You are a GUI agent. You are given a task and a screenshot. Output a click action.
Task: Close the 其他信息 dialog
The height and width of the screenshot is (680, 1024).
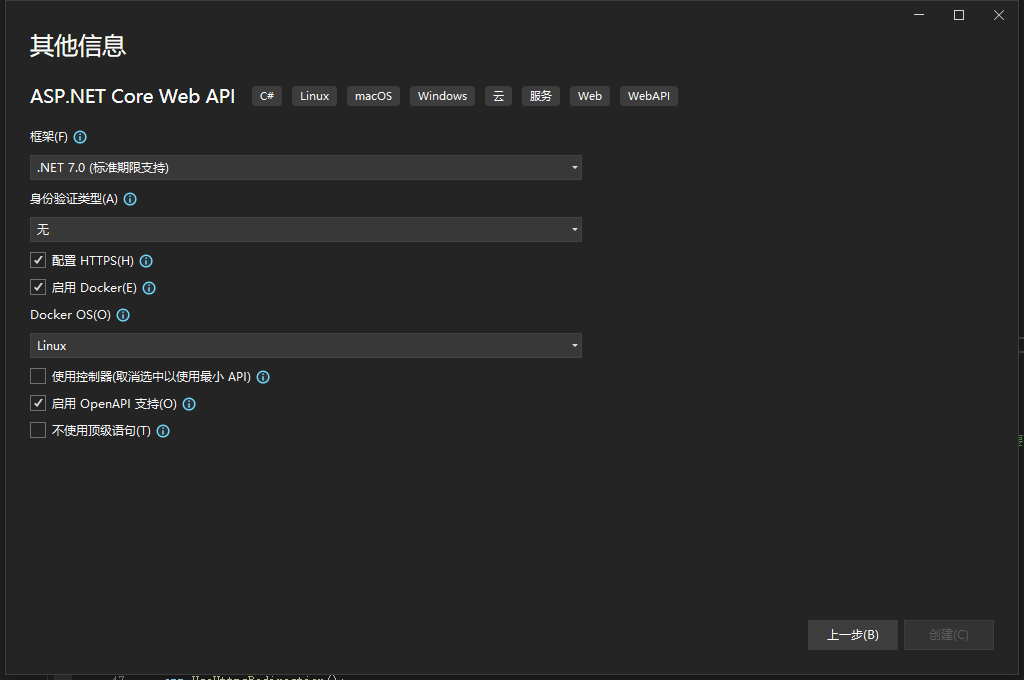(999, 15)
